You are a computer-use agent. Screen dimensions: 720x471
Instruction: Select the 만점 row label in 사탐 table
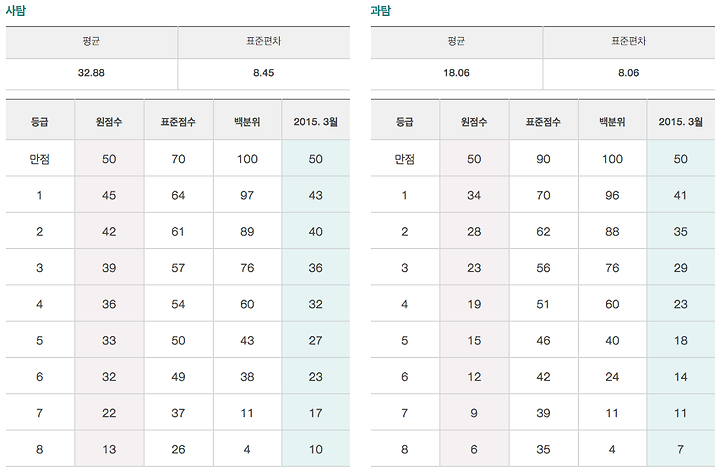pyautogui.click(x=39, y=159)
